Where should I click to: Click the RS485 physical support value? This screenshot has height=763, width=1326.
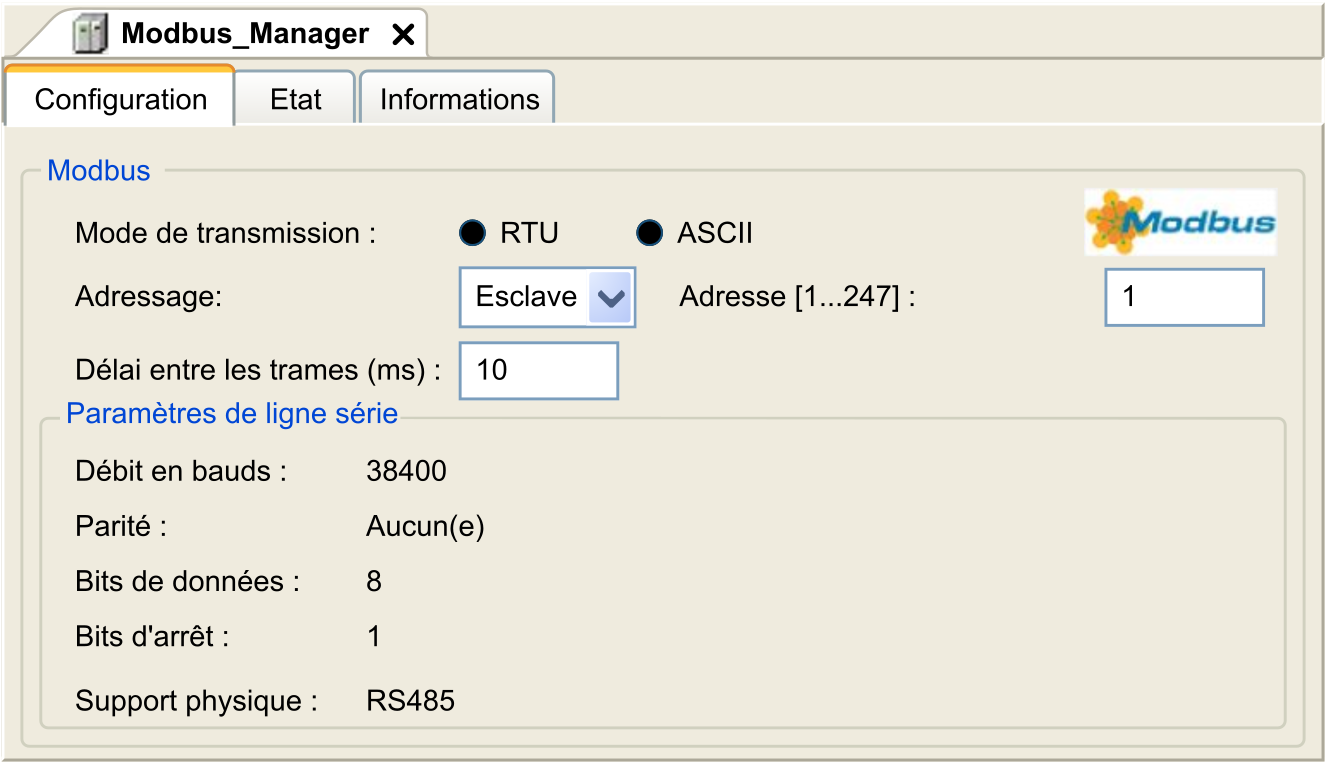tap(410, 701)
